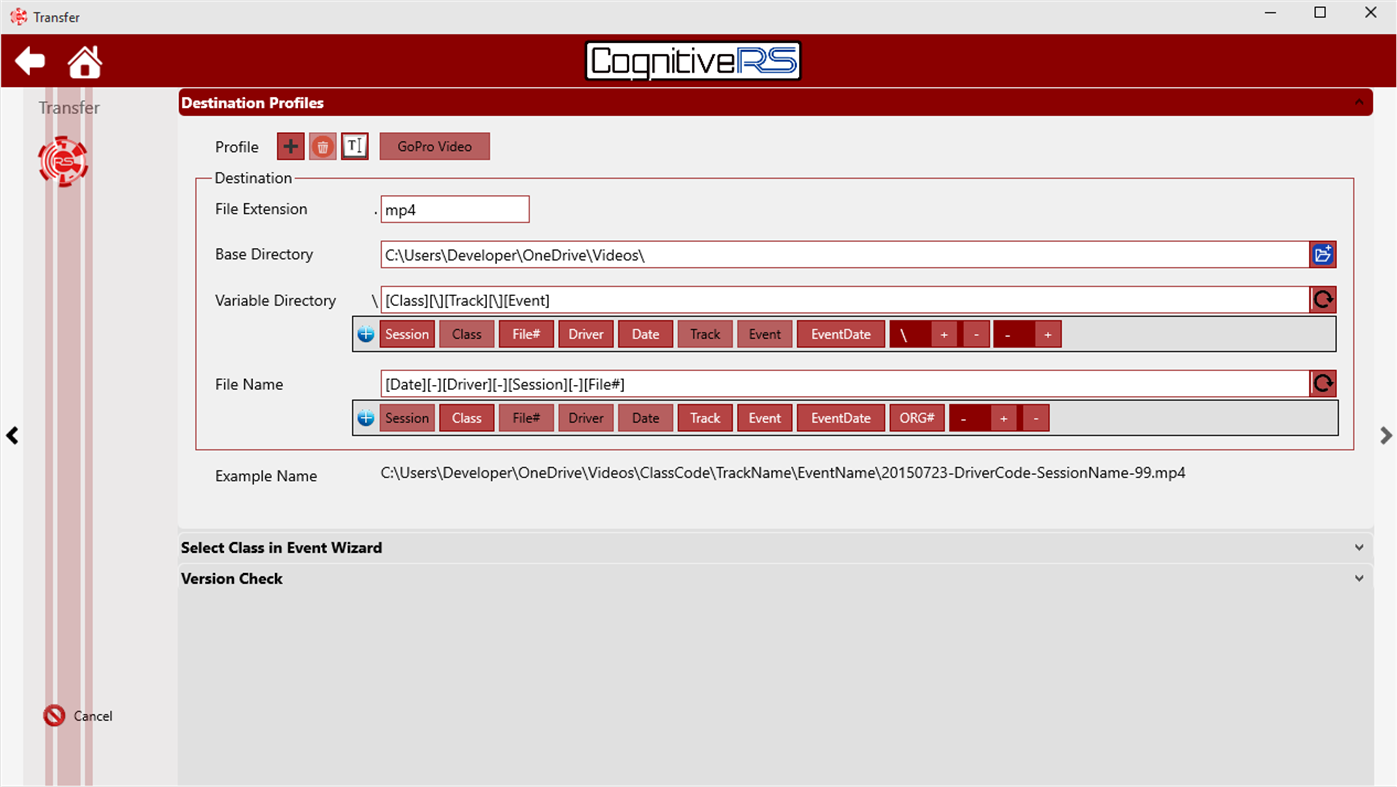
Task: Navigate back with the left panel arrow
Action: tap(12, 435)
